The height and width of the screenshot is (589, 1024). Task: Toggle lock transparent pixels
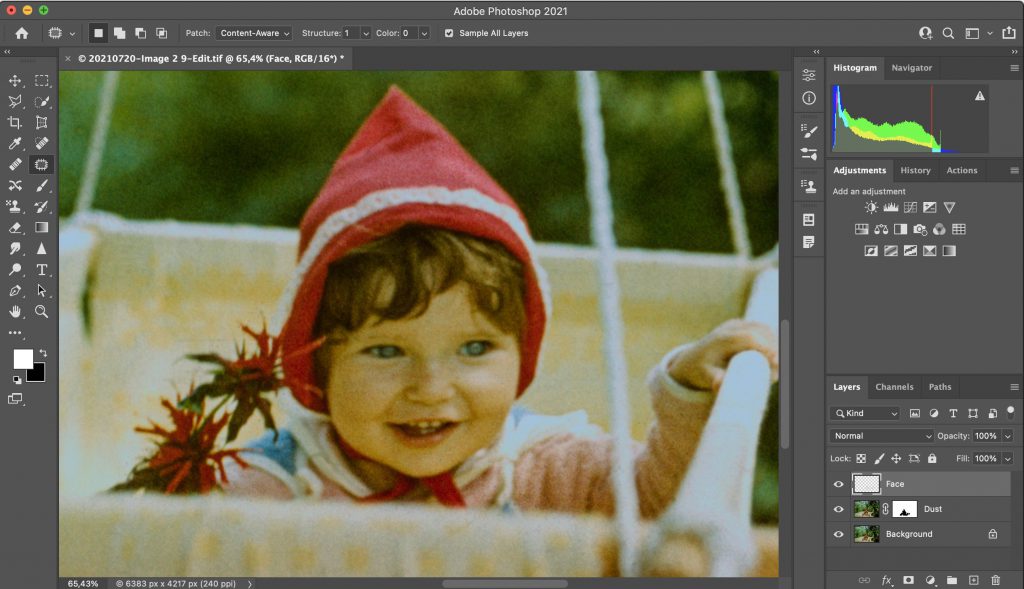(861, 459)
